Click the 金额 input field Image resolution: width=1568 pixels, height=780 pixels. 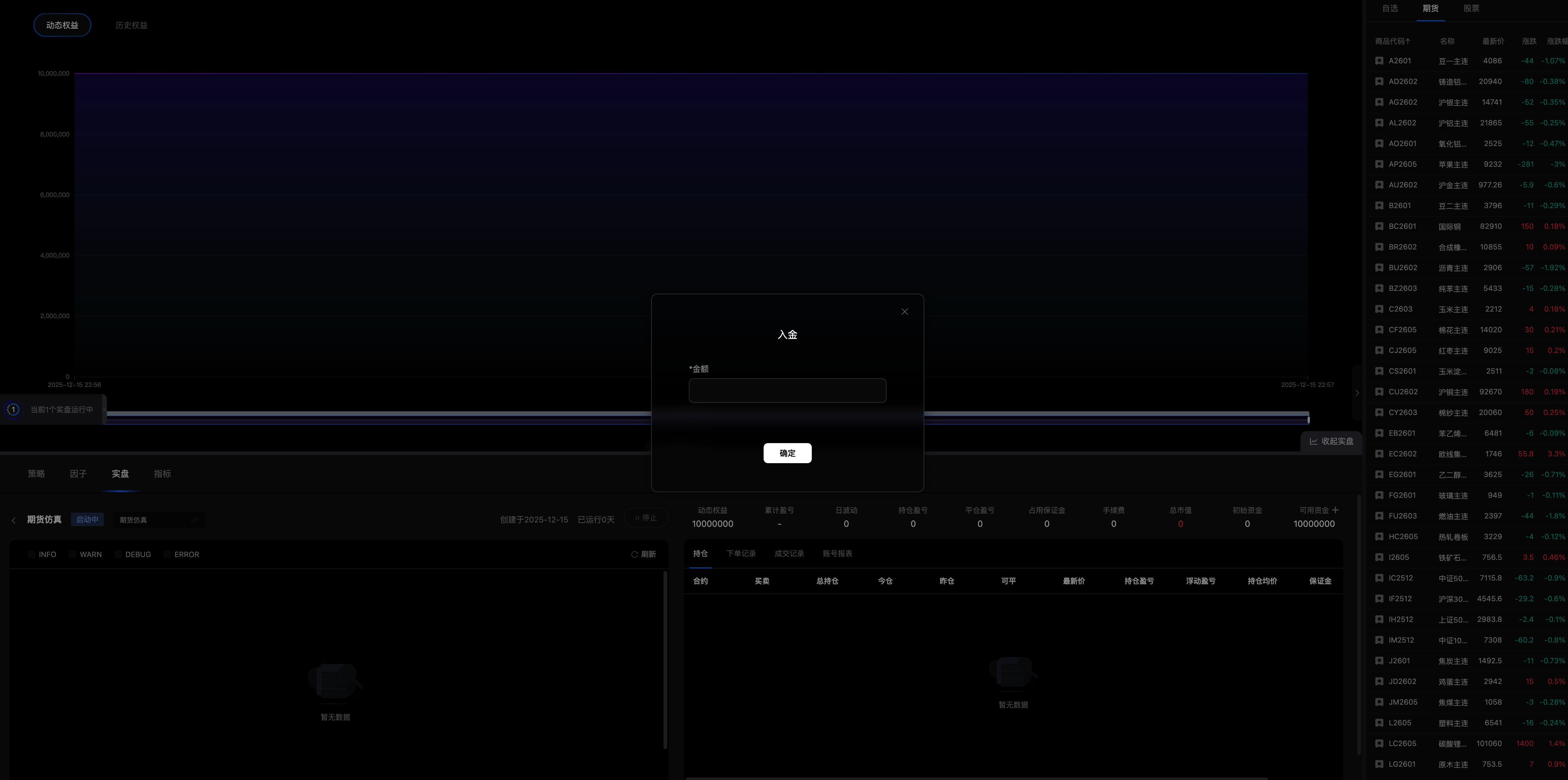[787, 391]
